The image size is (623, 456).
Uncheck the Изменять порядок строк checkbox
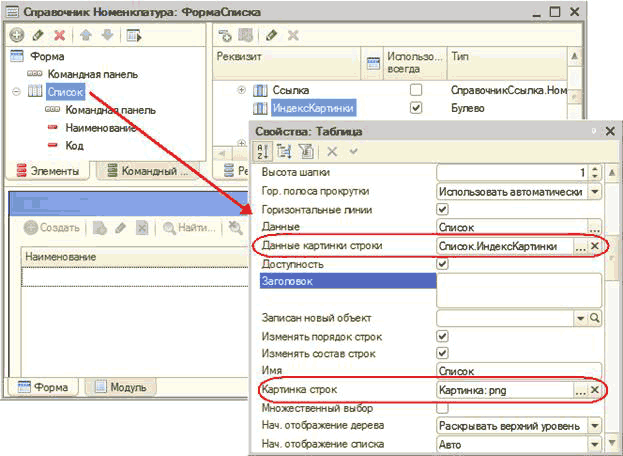(443, 337)
